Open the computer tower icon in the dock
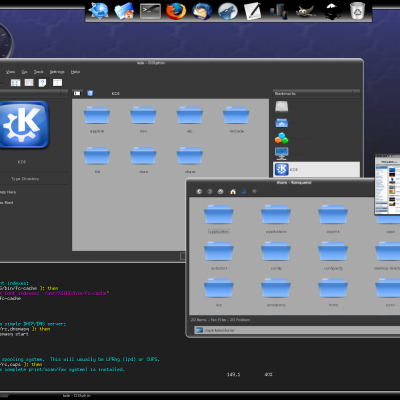 click(x=279, y=11)
